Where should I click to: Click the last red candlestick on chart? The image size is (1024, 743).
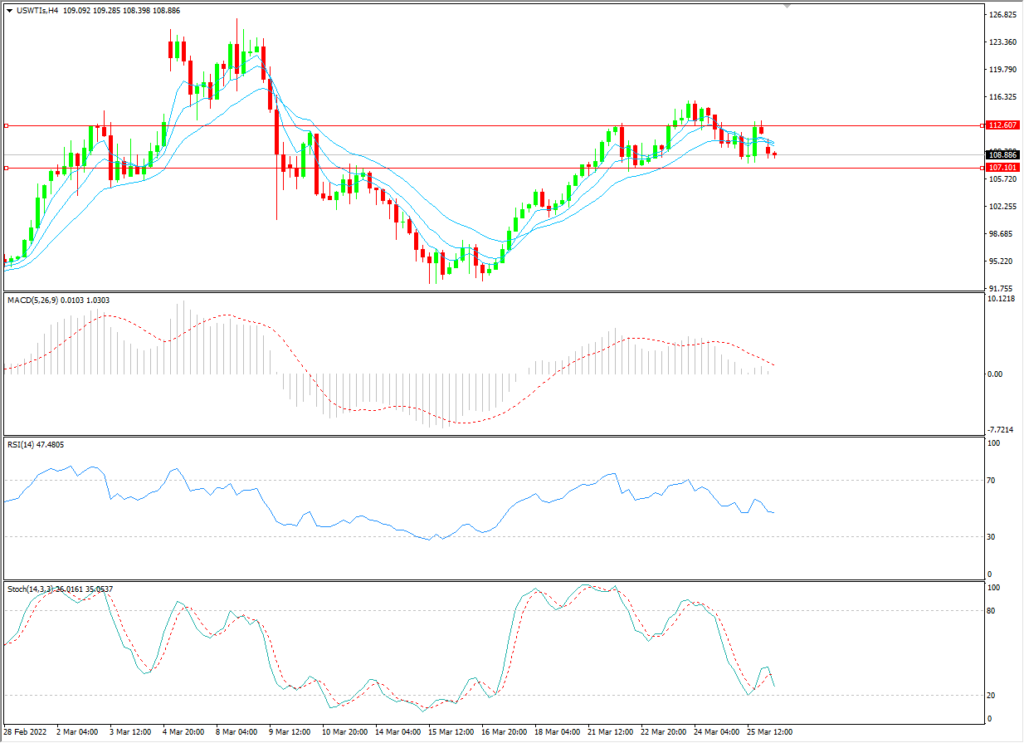point(775,154)
